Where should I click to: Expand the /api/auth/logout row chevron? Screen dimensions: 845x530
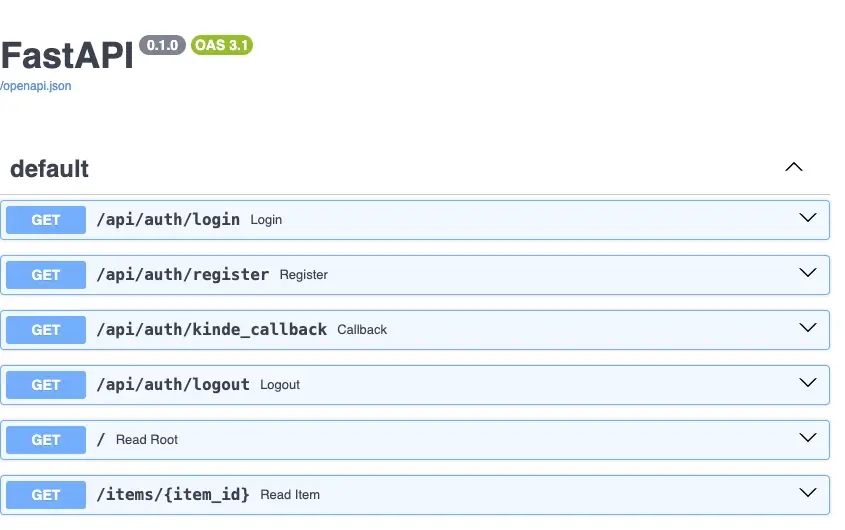click(x=808, y=383)
